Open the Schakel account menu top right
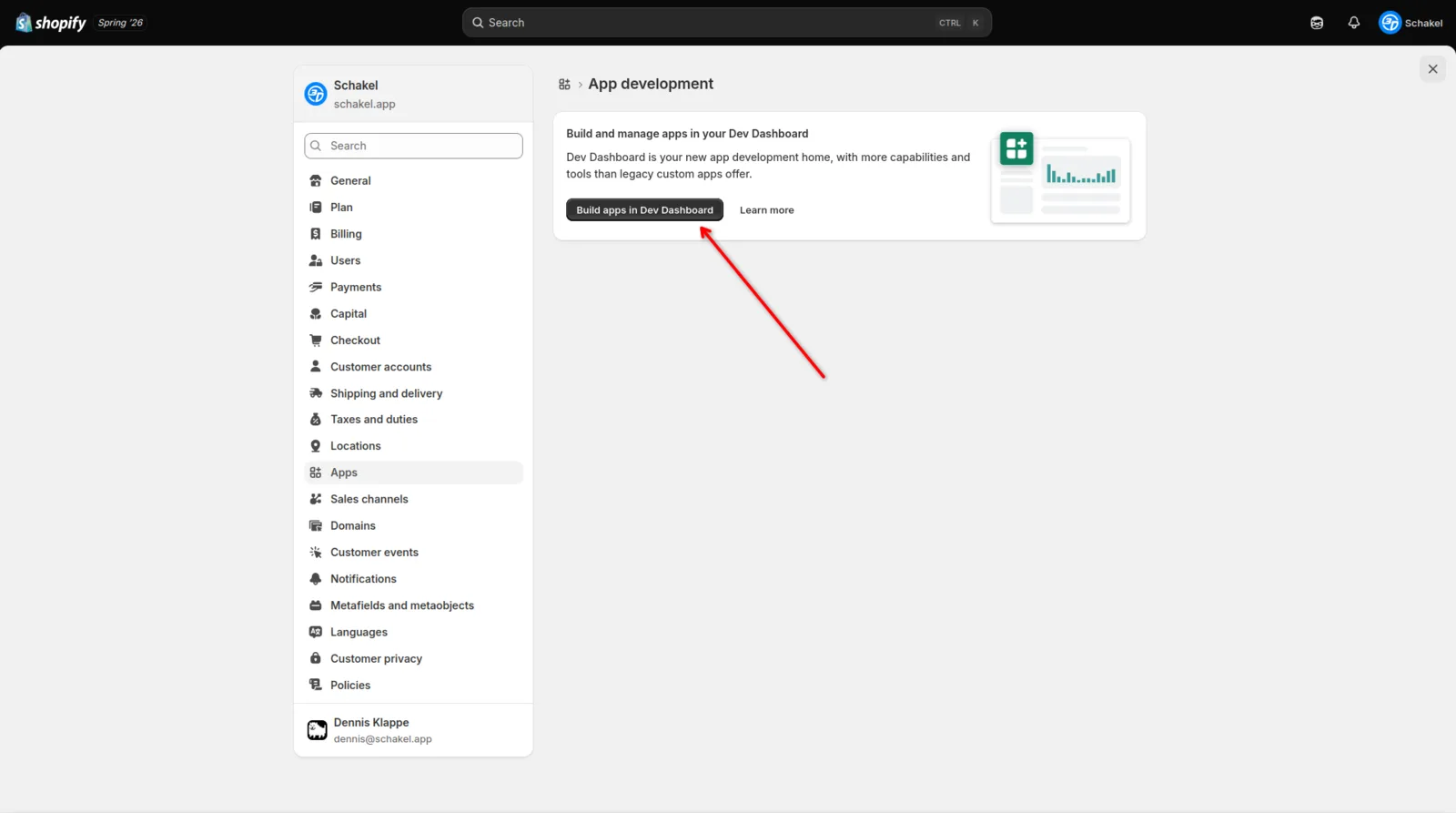The width and height of the screenshot is (1456, 813). coord(1410,23)
